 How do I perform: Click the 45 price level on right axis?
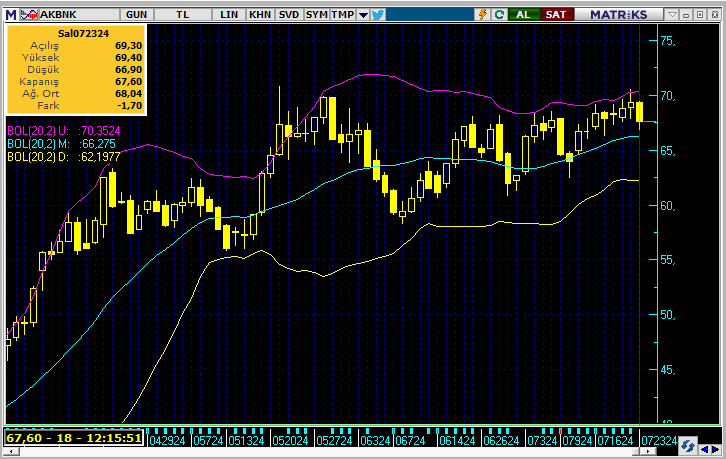(668, 370)
